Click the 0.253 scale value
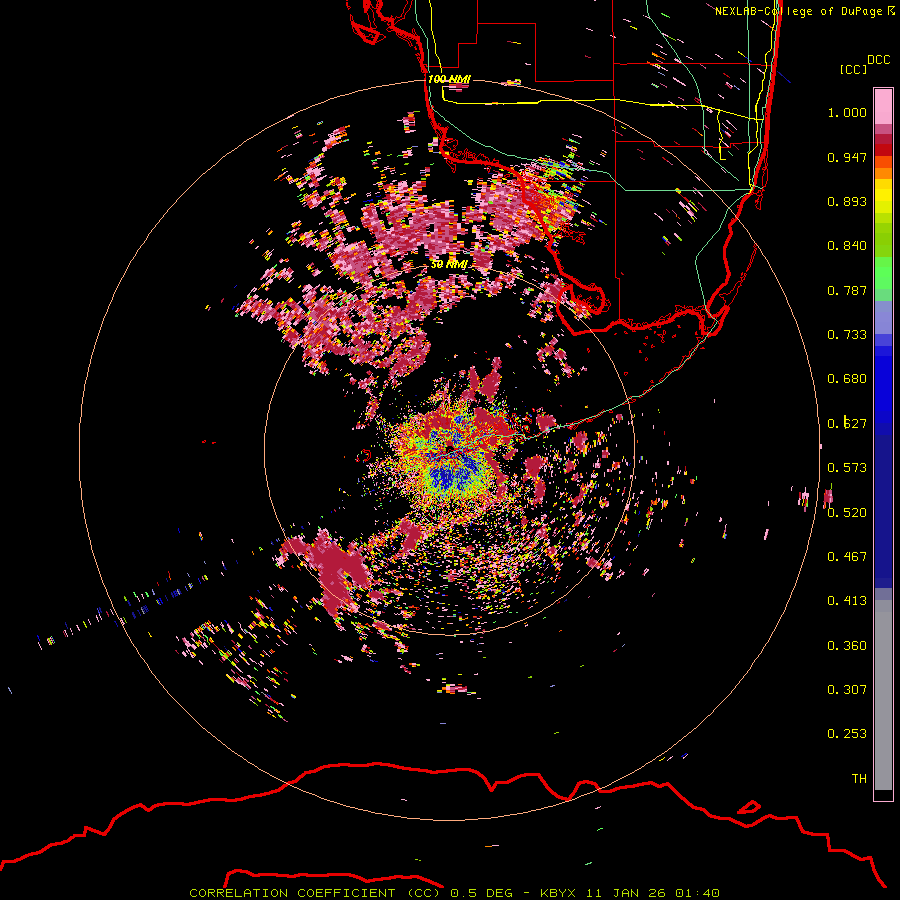This screenshot has width=900, height=900. point(847,734)
